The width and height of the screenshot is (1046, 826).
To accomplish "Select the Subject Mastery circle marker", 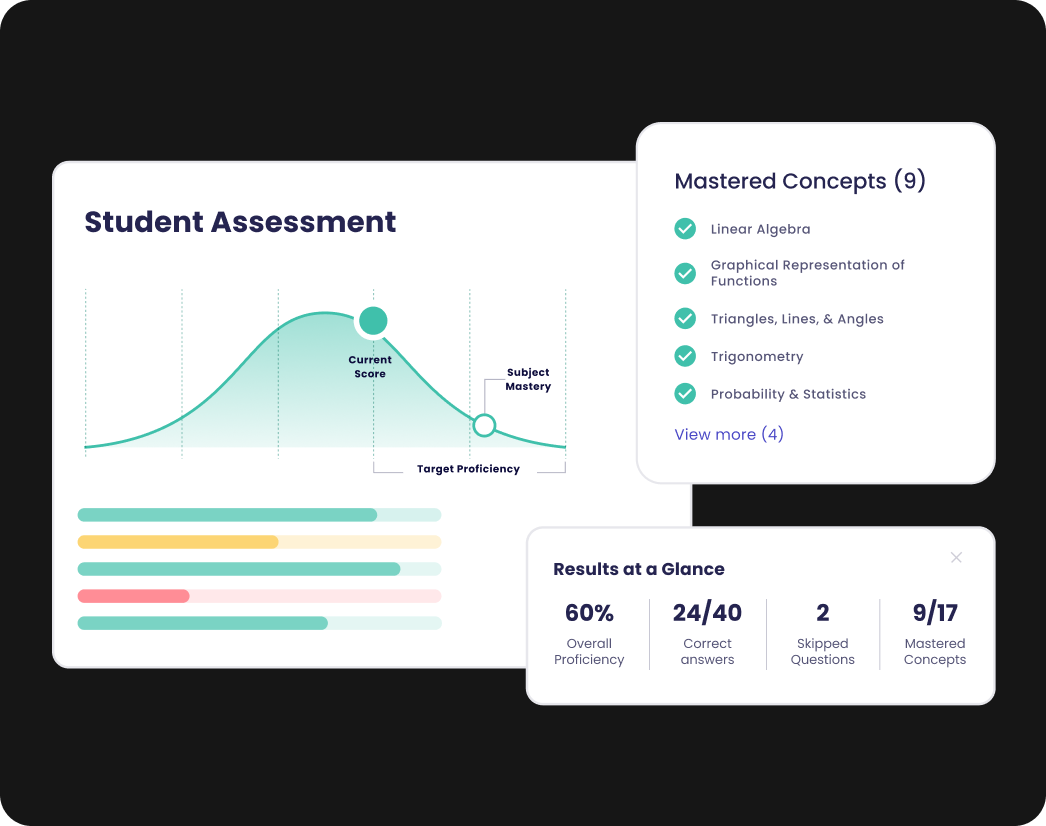I will (x=484, y=425).
